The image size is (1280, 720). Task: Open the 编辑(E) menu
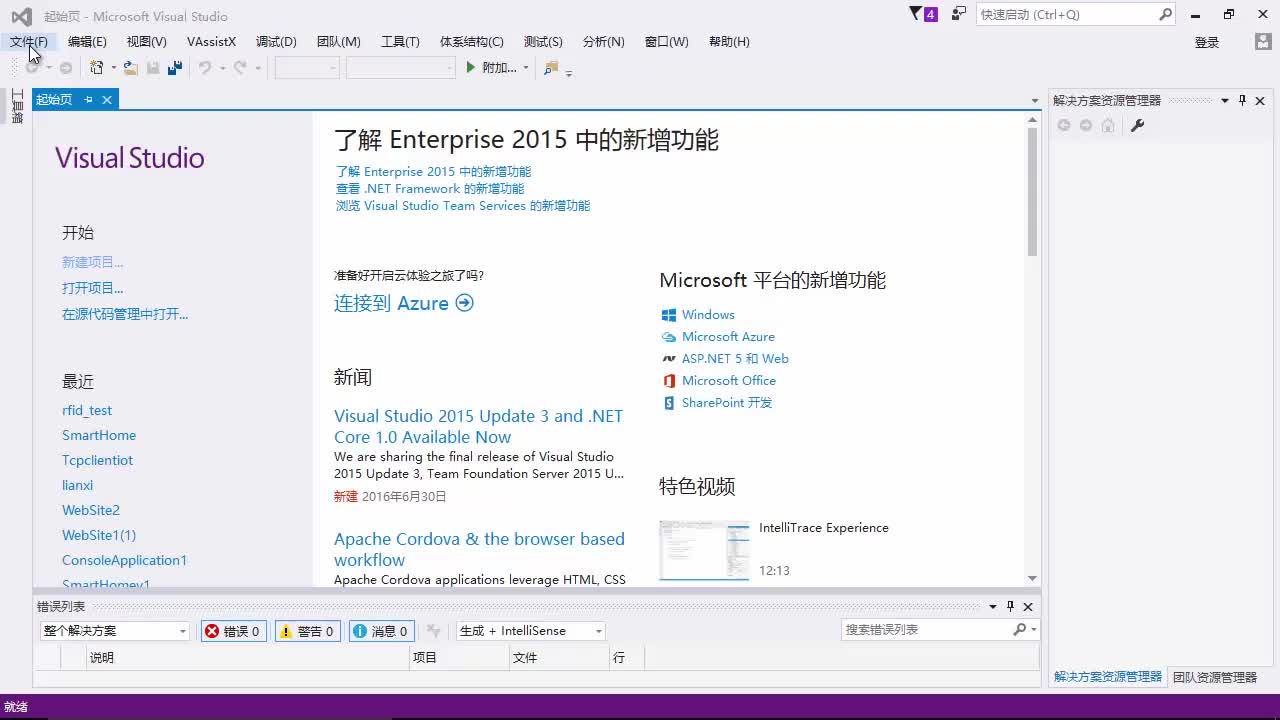tap(87, 41)
